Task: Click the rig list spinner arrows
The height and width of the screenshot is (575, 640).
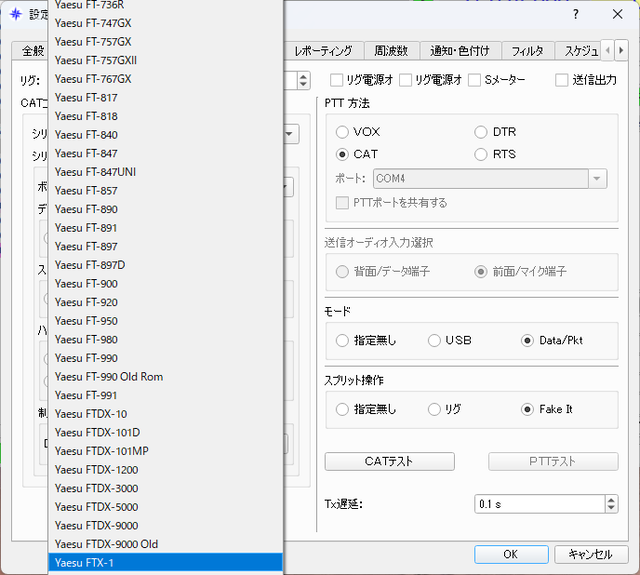Action: click(x=303, y=80)
